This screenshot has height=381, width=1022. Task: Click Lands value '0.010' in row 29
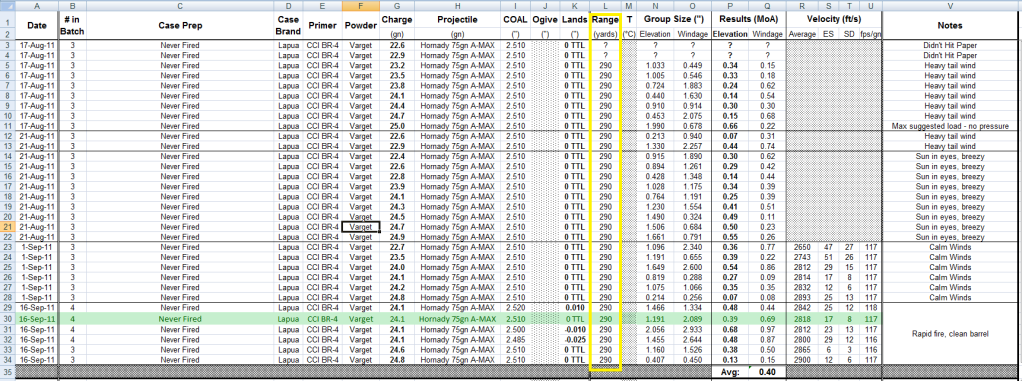[x=575, y=306]
